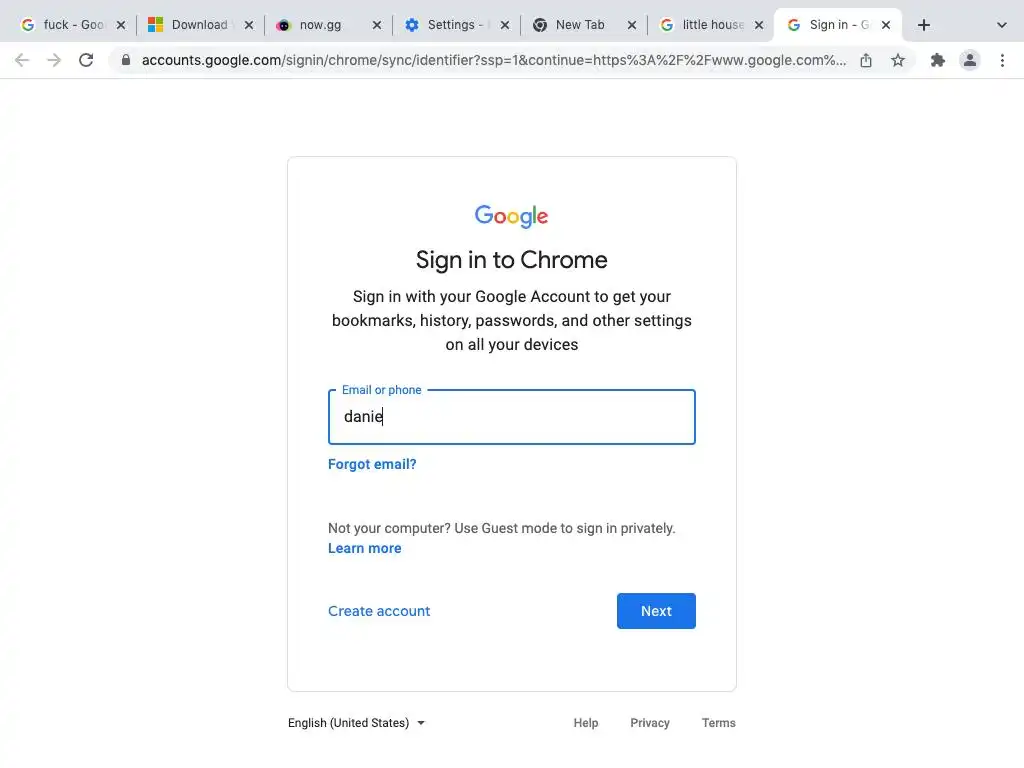This screenshot has width=1024, height=768.
Task: Open the Learn more link
Action: click(364, 548)
